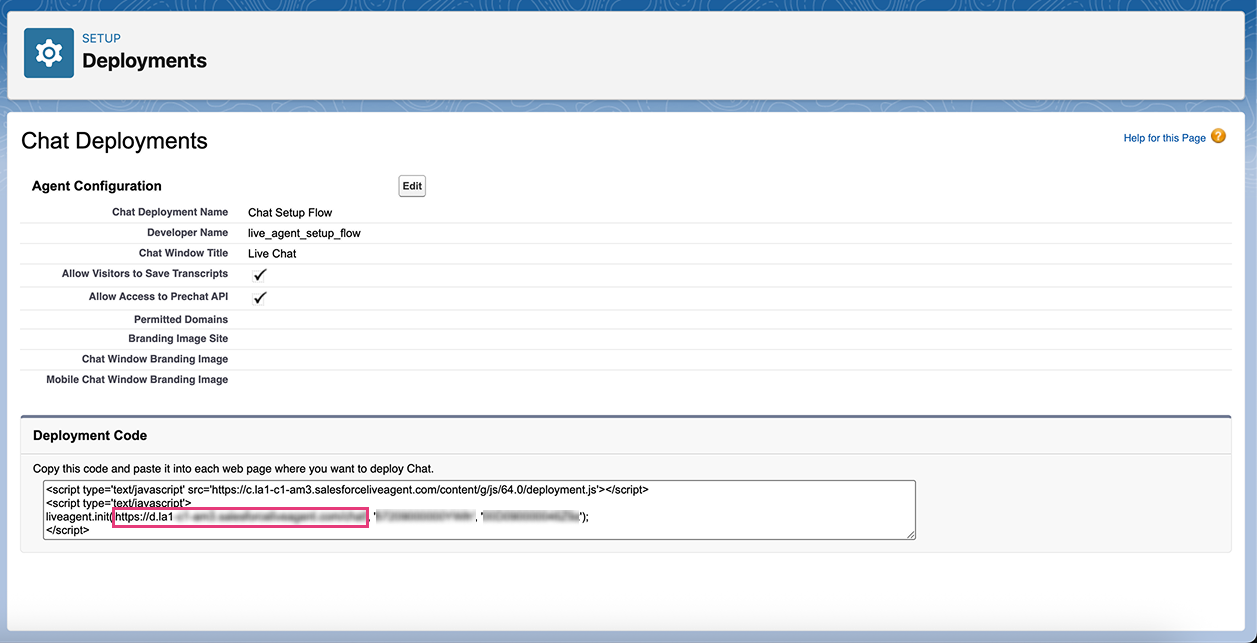Viewport: 1257px width, 643px height.
Task: Click the Save Transcripts checkmark
Action: pos(260,275)
